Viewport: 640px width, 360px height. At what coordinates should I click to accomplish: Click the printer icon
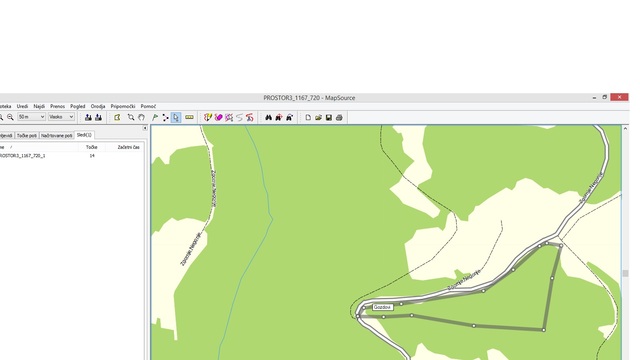point(339,118)
